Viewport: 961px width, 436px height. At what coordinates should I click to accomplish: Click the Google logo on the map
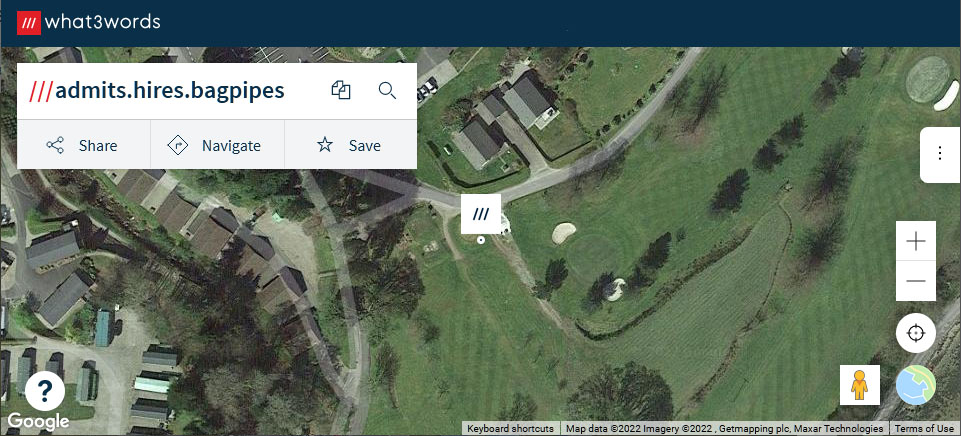tap(38, 421)
